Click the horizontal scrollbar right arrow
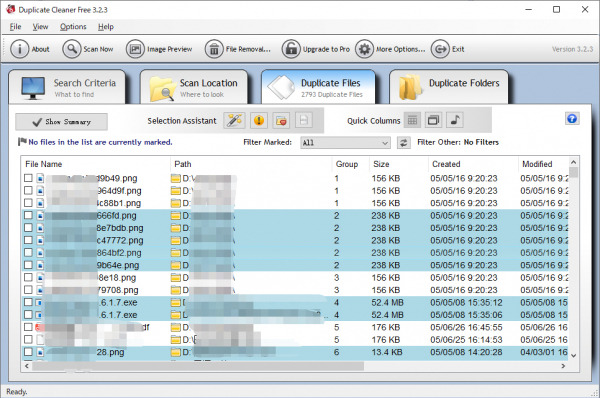The width and height of the screenshot is (600, 398). [563, 366]
